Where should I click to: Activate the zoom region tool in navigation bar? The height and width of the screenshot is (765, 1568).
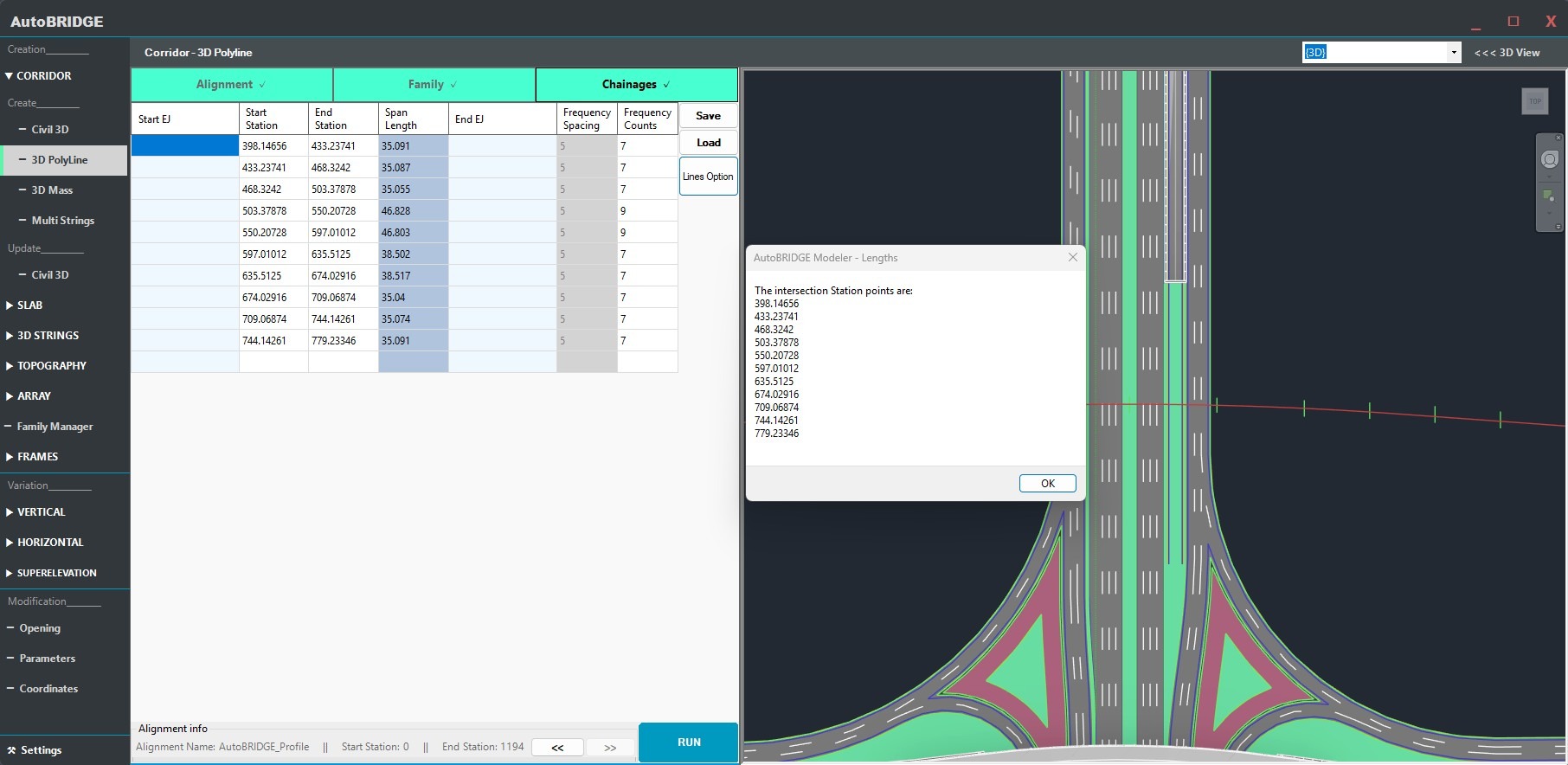coord(1549,196)
